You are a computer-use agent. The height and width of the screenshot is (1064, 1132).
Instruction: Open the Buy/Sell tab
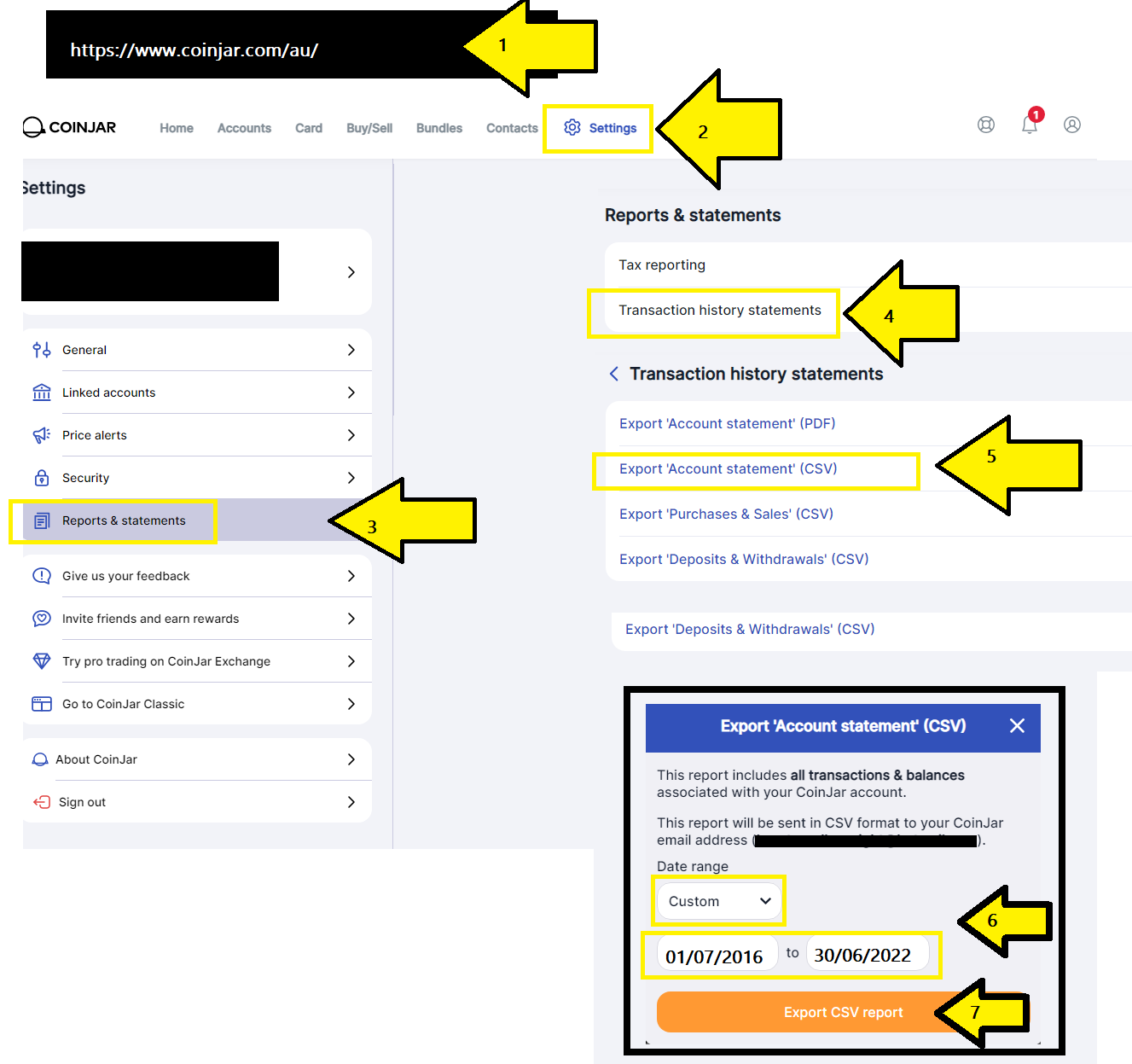(x=369, y=128)
